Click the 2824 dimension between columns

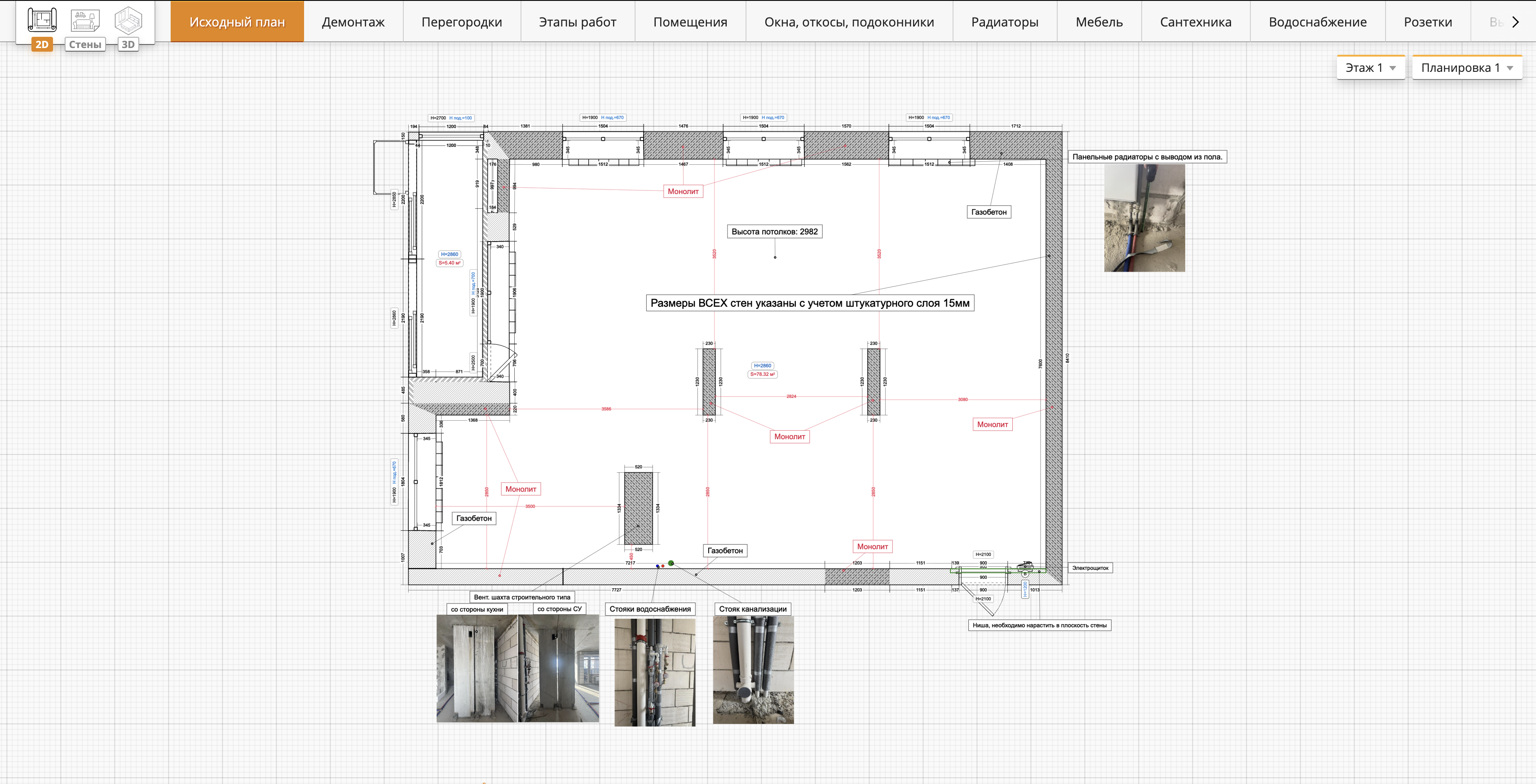(x=790, y=396)
